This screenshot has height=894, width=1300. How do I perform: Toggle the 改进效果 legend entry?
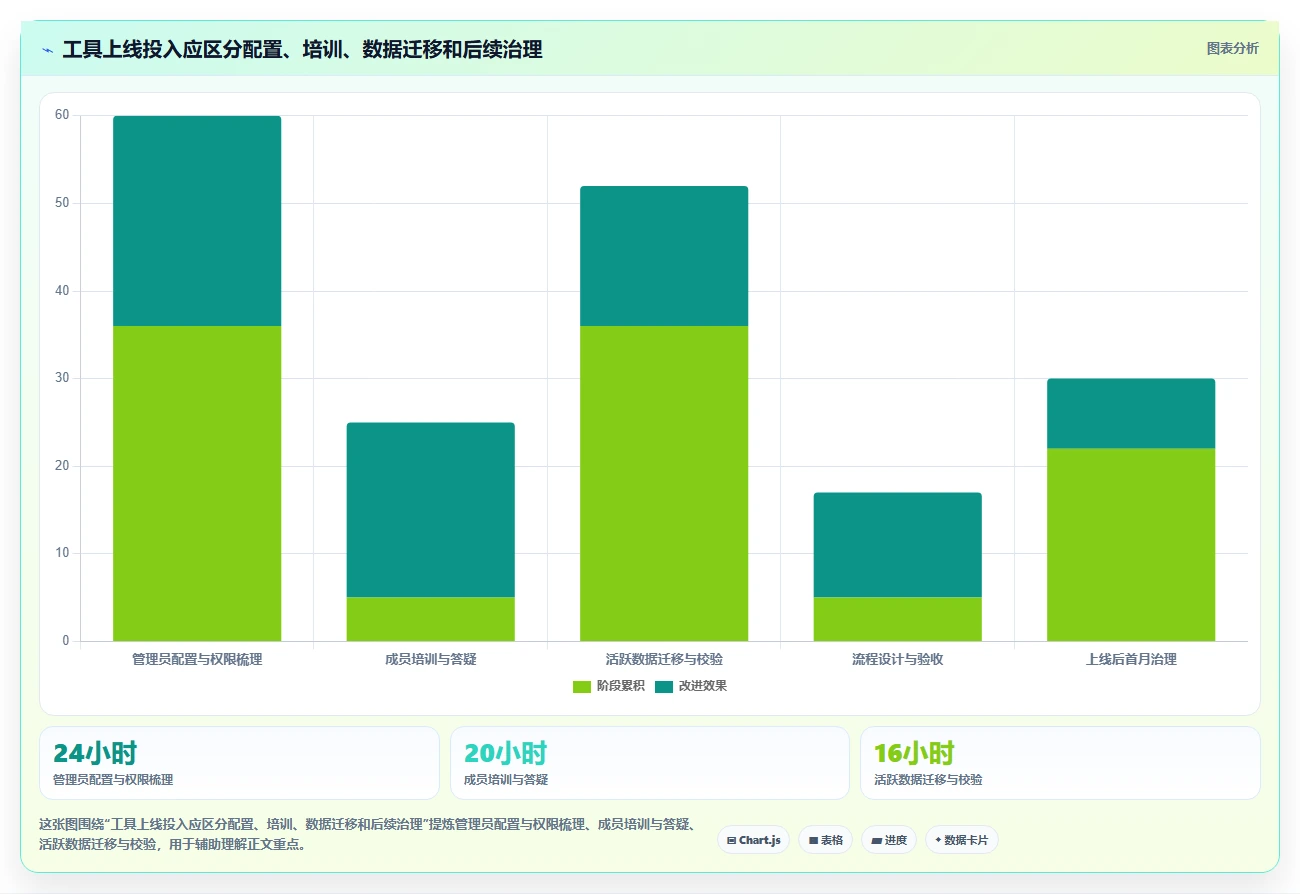tap(691, 686)
